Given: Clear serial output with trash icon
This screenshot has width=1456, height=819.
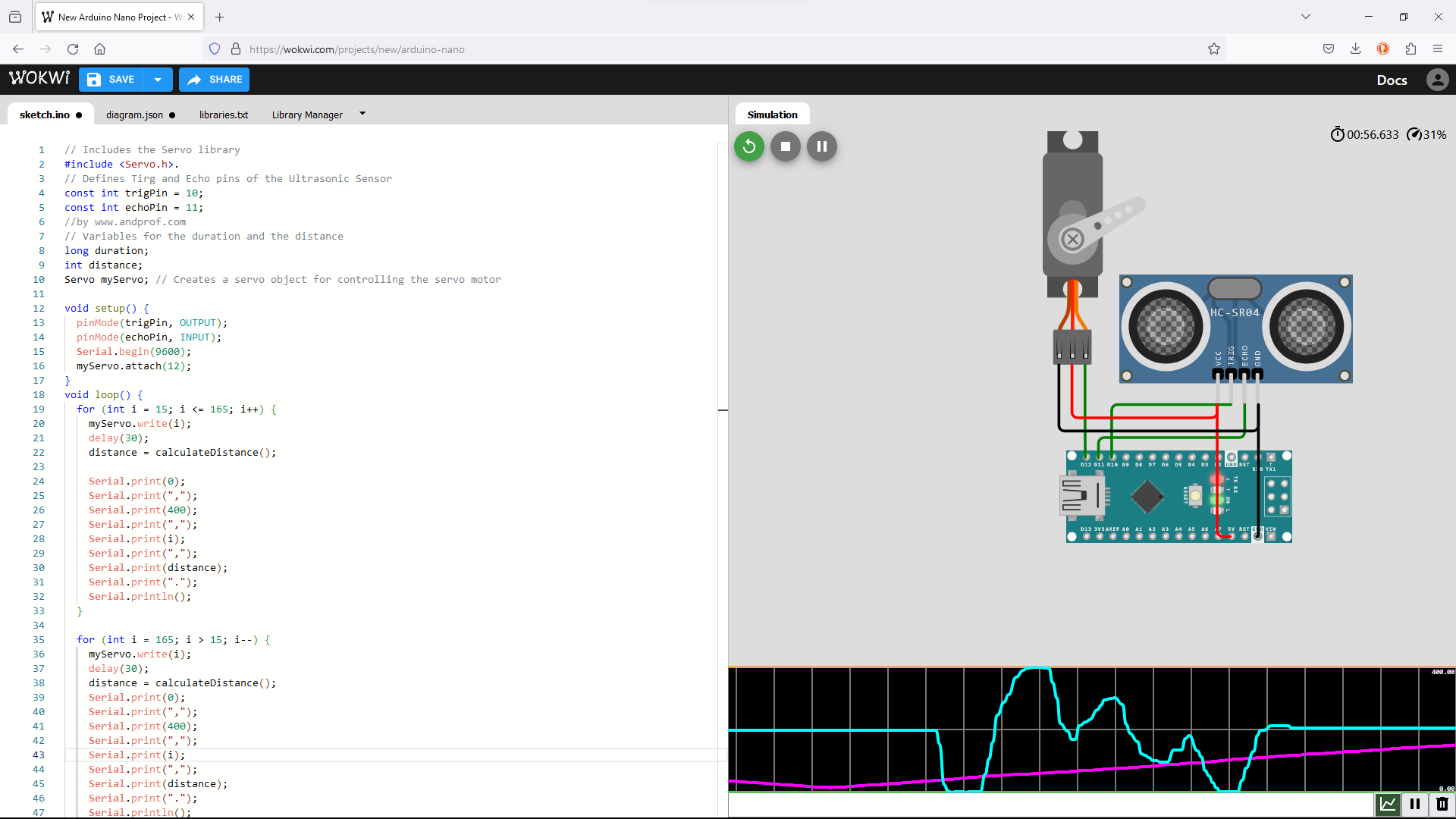Looking at the screenshot, I should [x=1442, y=804].
